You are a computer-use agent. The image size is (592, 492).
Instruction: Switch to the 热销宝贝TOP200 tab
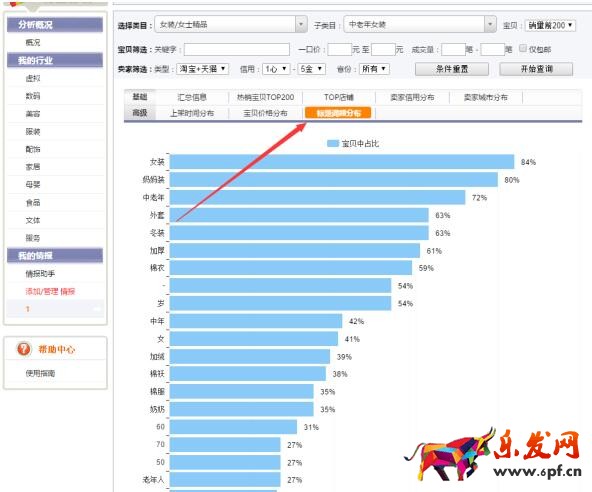click(265, 97)
